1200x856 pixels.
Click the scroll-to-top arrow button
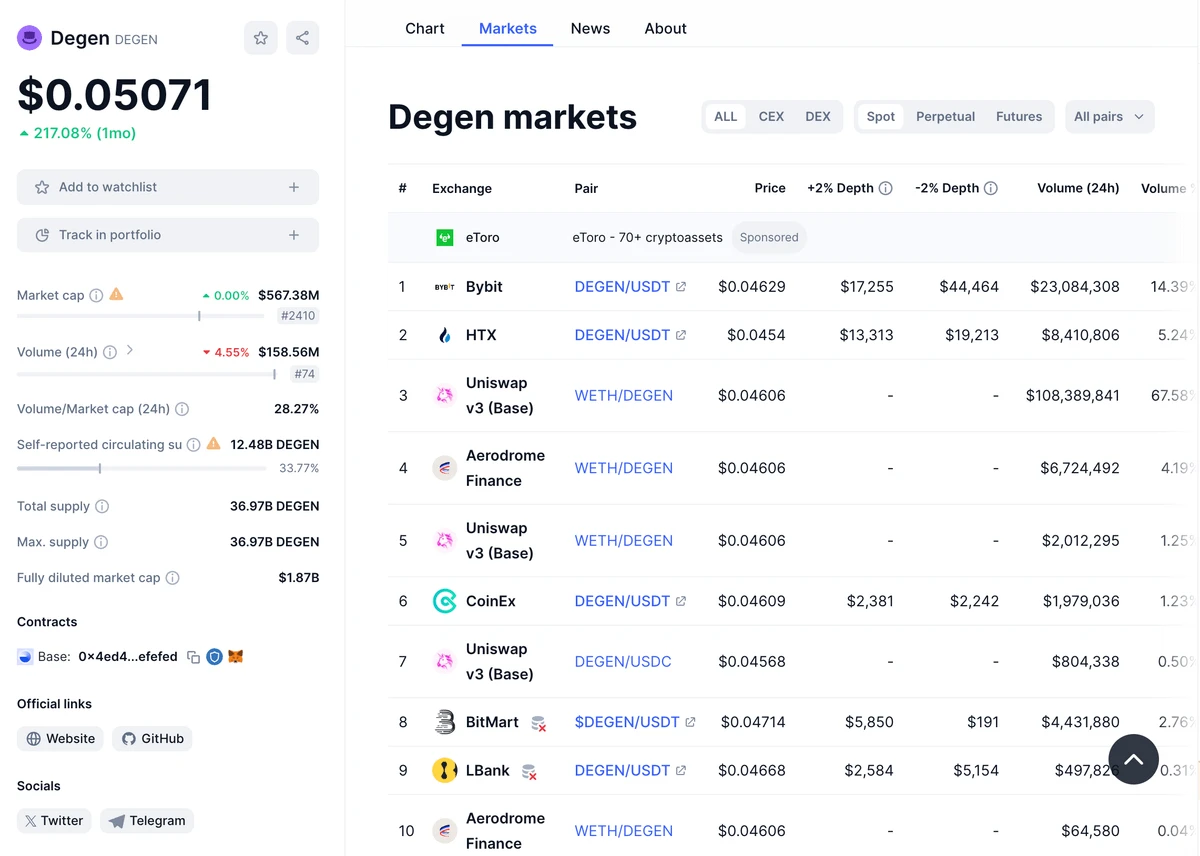coord(1133,759)
